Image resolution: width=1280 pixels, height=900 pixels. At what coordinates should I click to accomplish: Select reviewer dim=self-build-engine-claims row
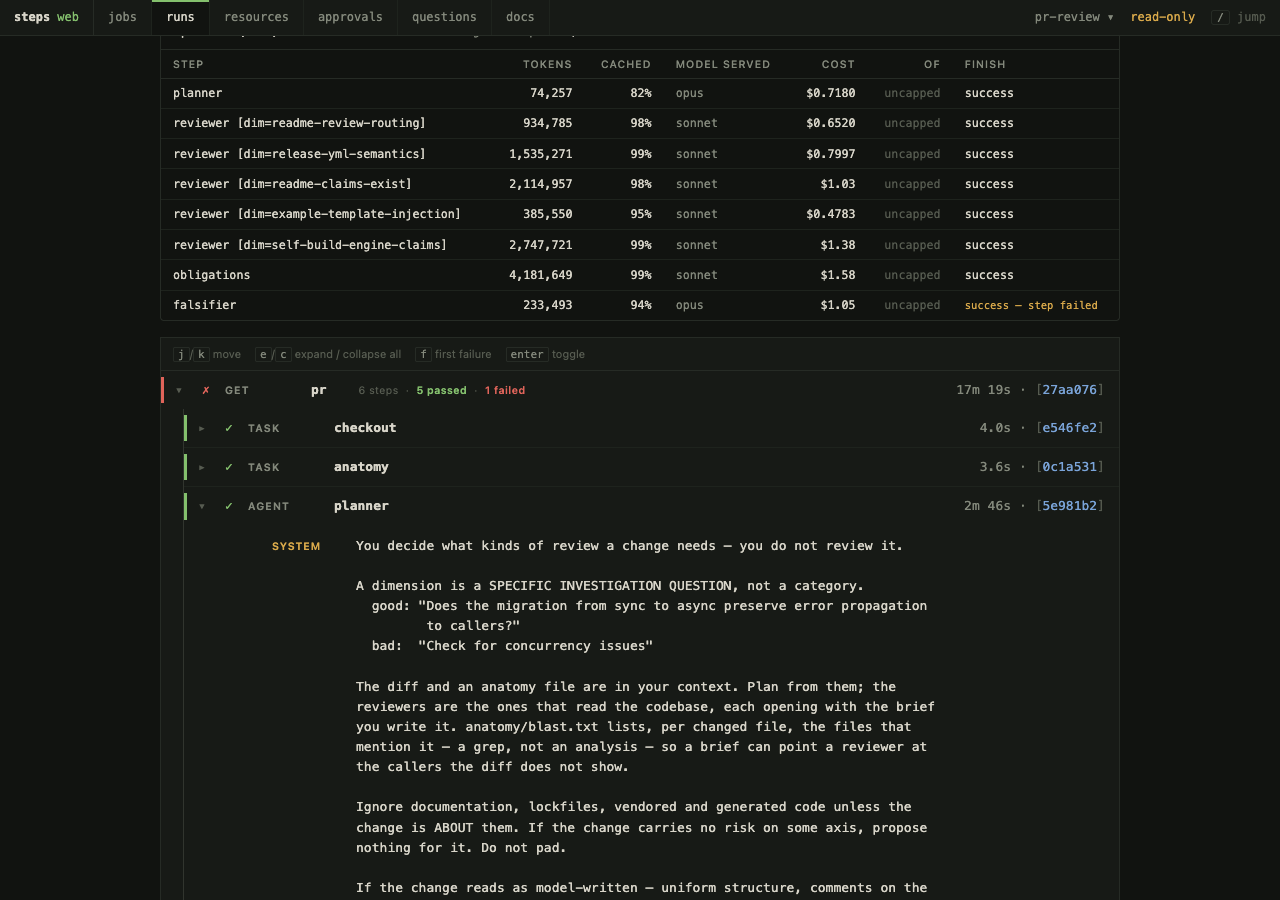click(640, 245)
